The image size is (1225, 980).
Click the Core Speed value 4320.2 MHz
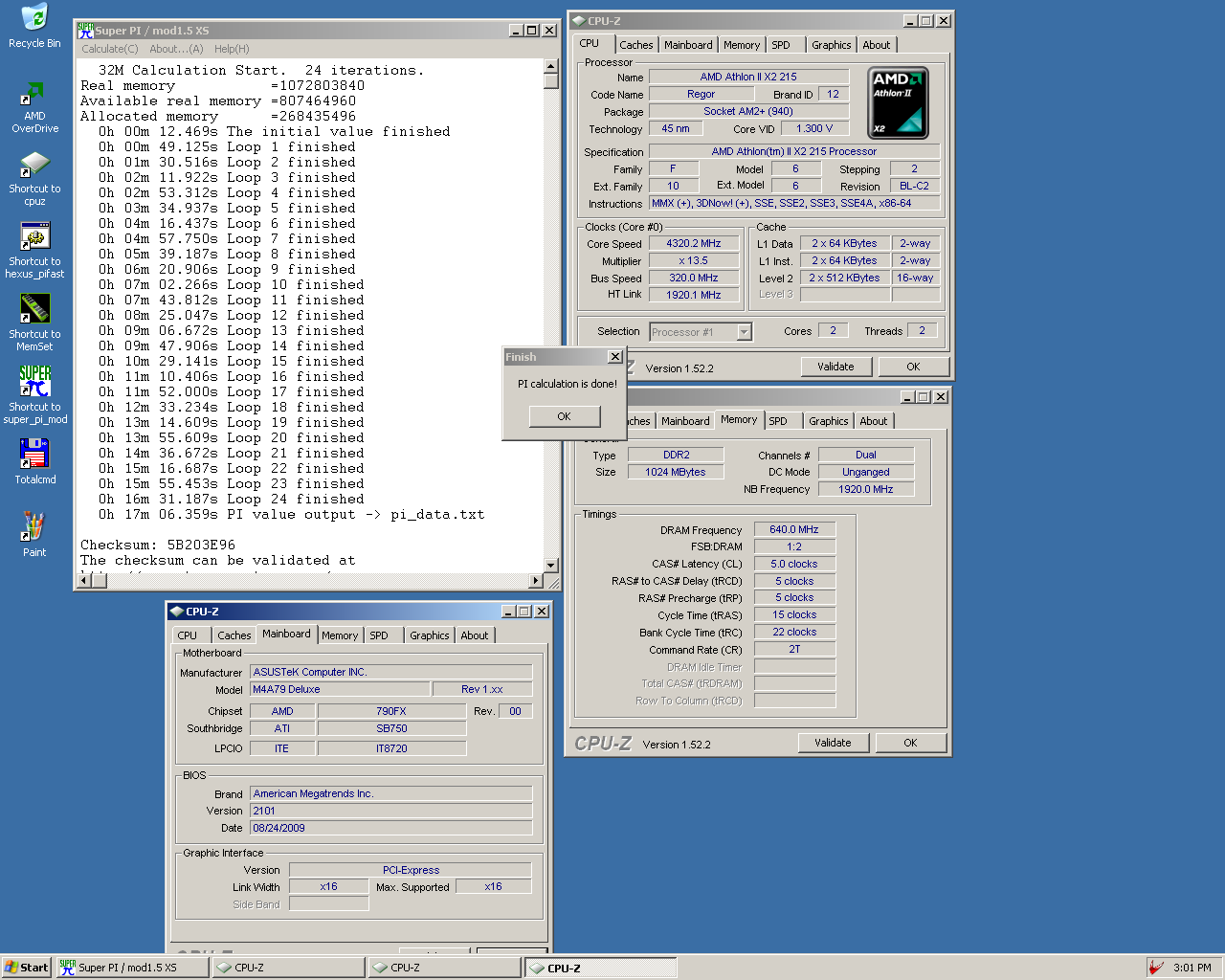(694, 243)
